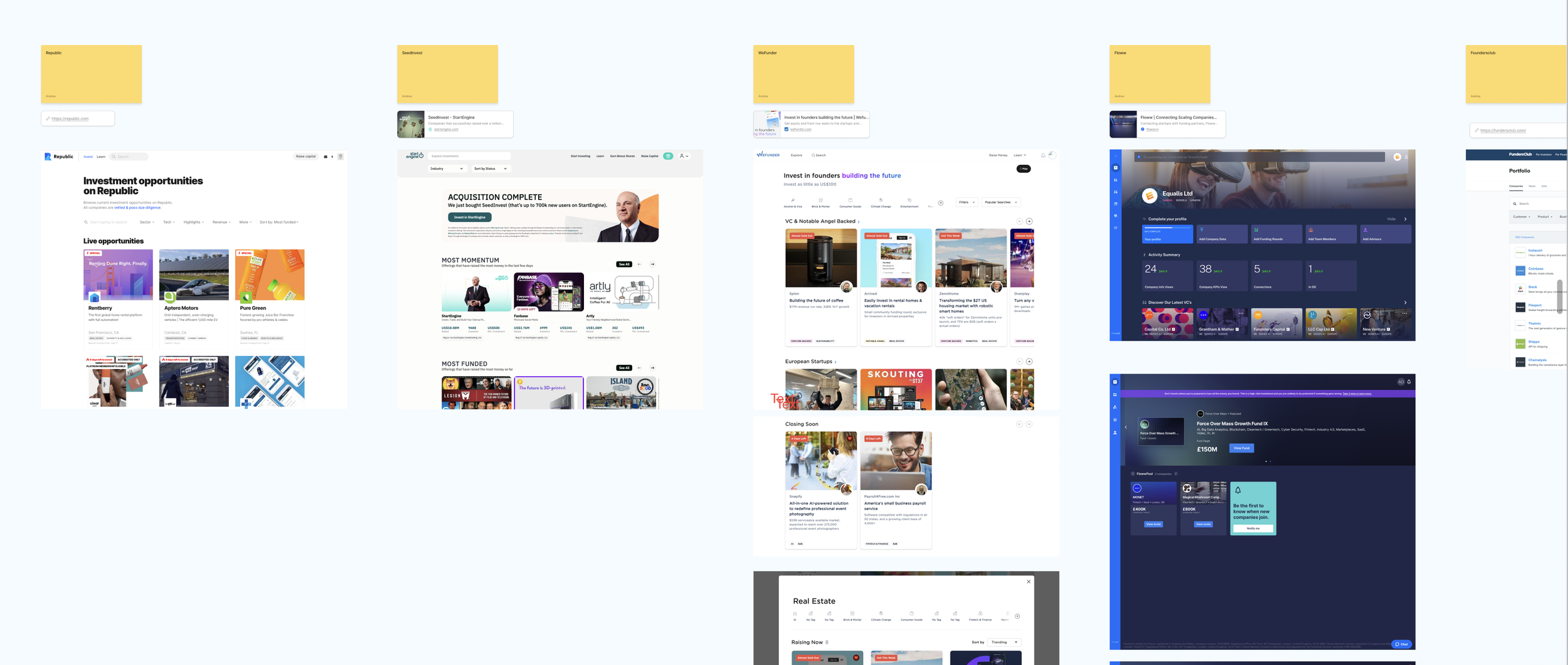Open the https://republic.com link card
Screen dimensions: 1568x665
[78, 118]
